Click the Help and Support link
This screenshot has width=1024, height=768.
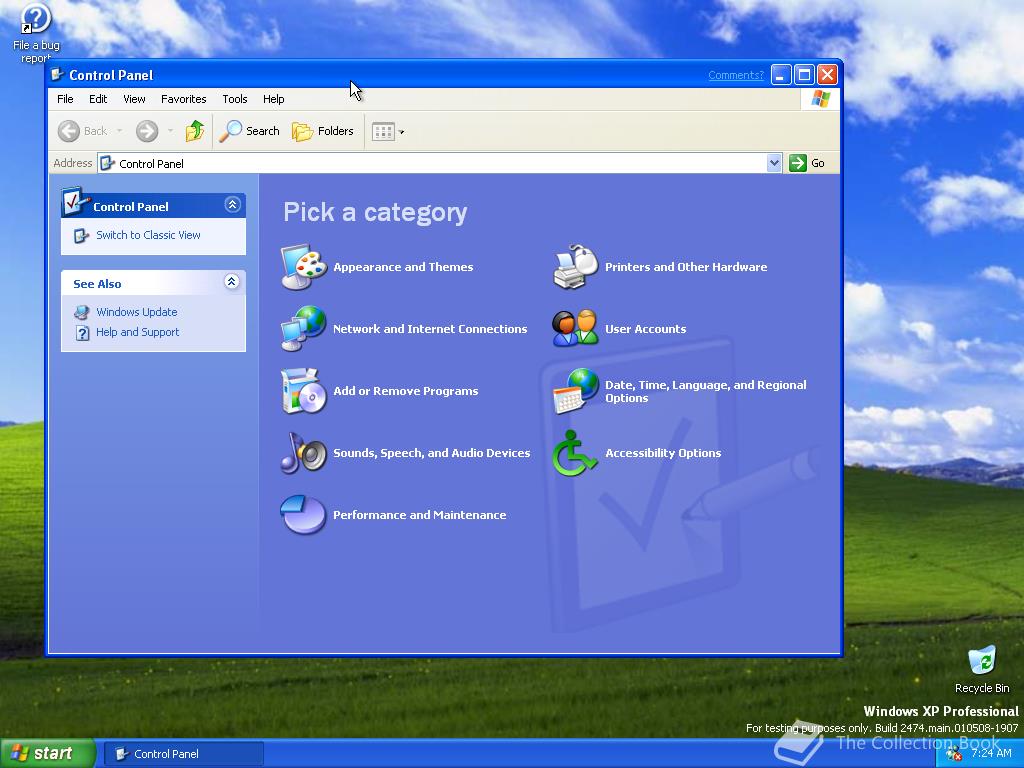point(137,332)
